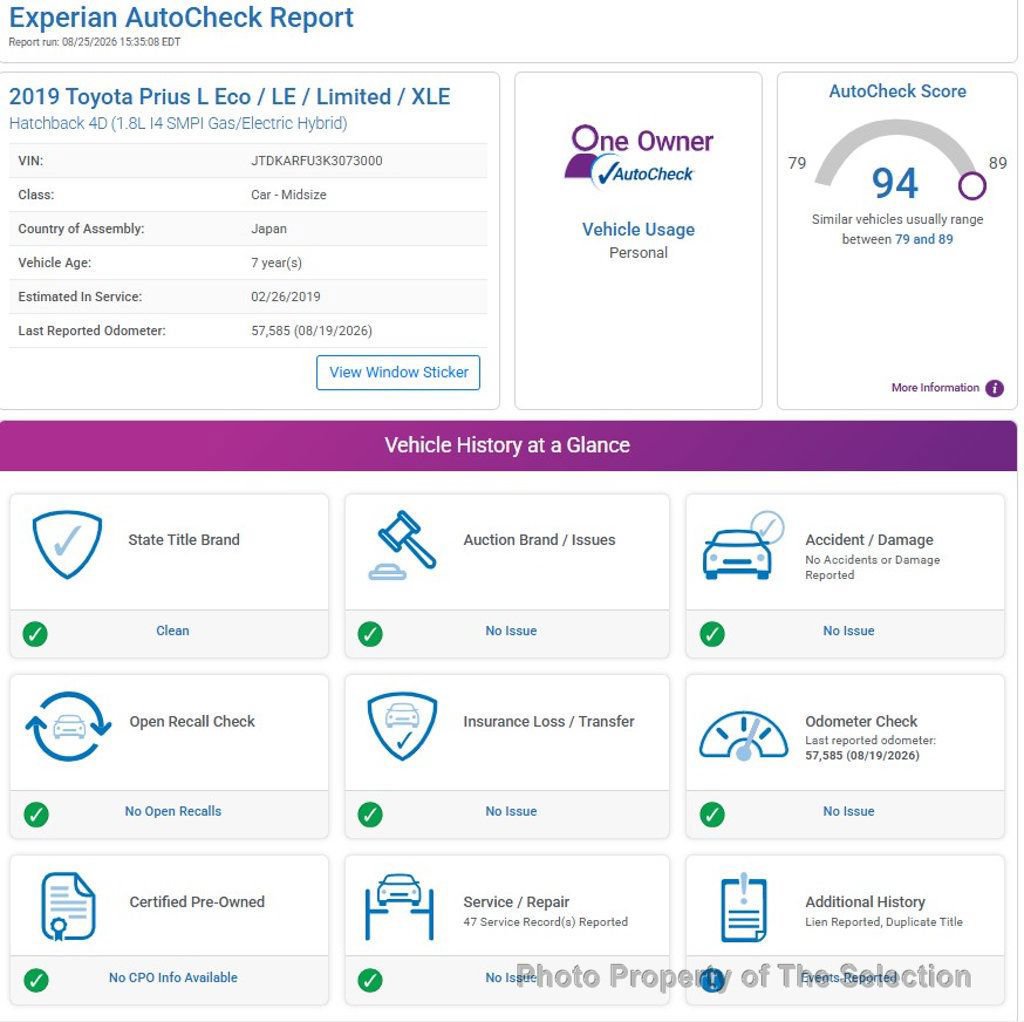
Task: Click green check in Auction Brand card
Action: (x=370, y=633)
